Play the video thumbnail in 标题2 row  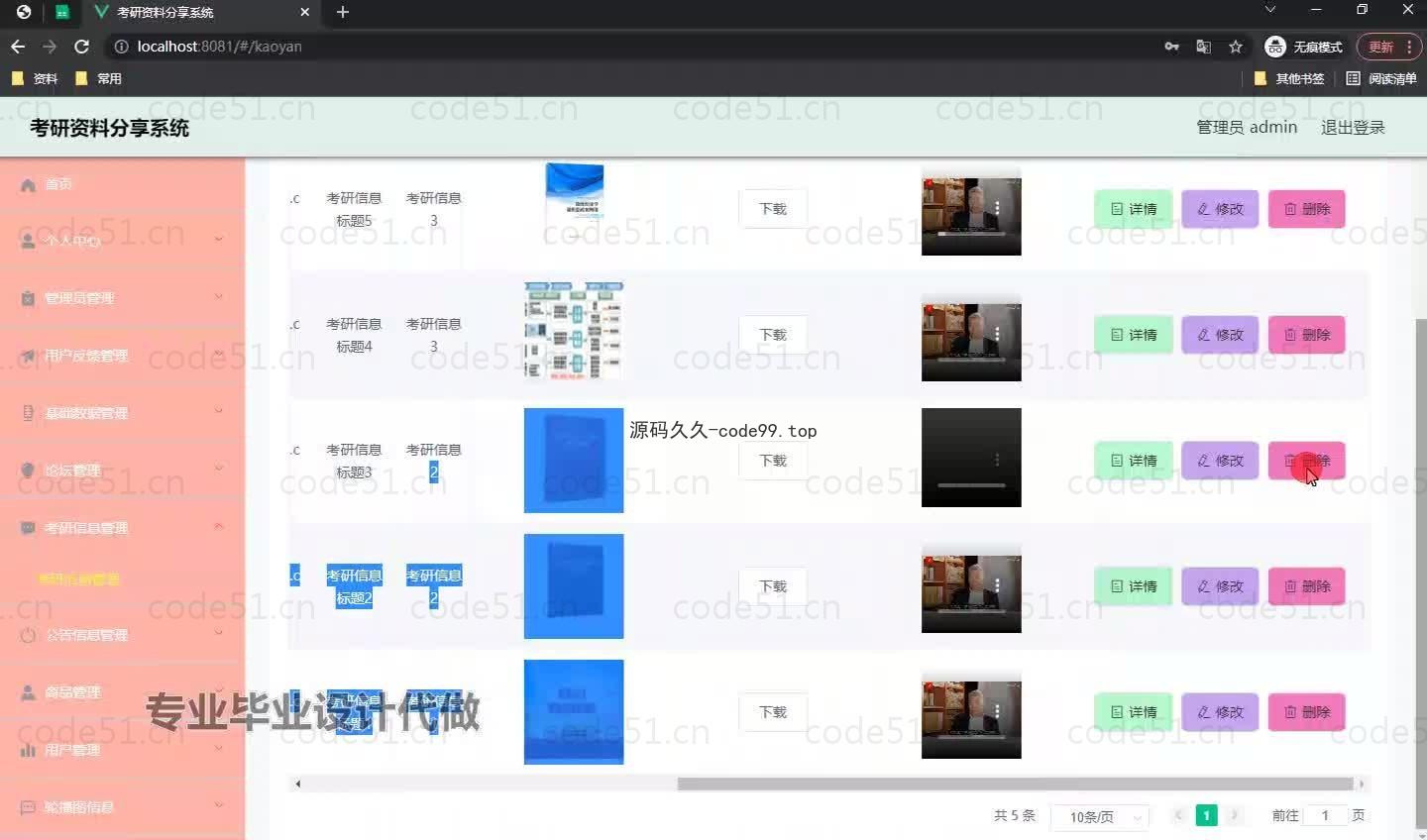coord(971,586)
